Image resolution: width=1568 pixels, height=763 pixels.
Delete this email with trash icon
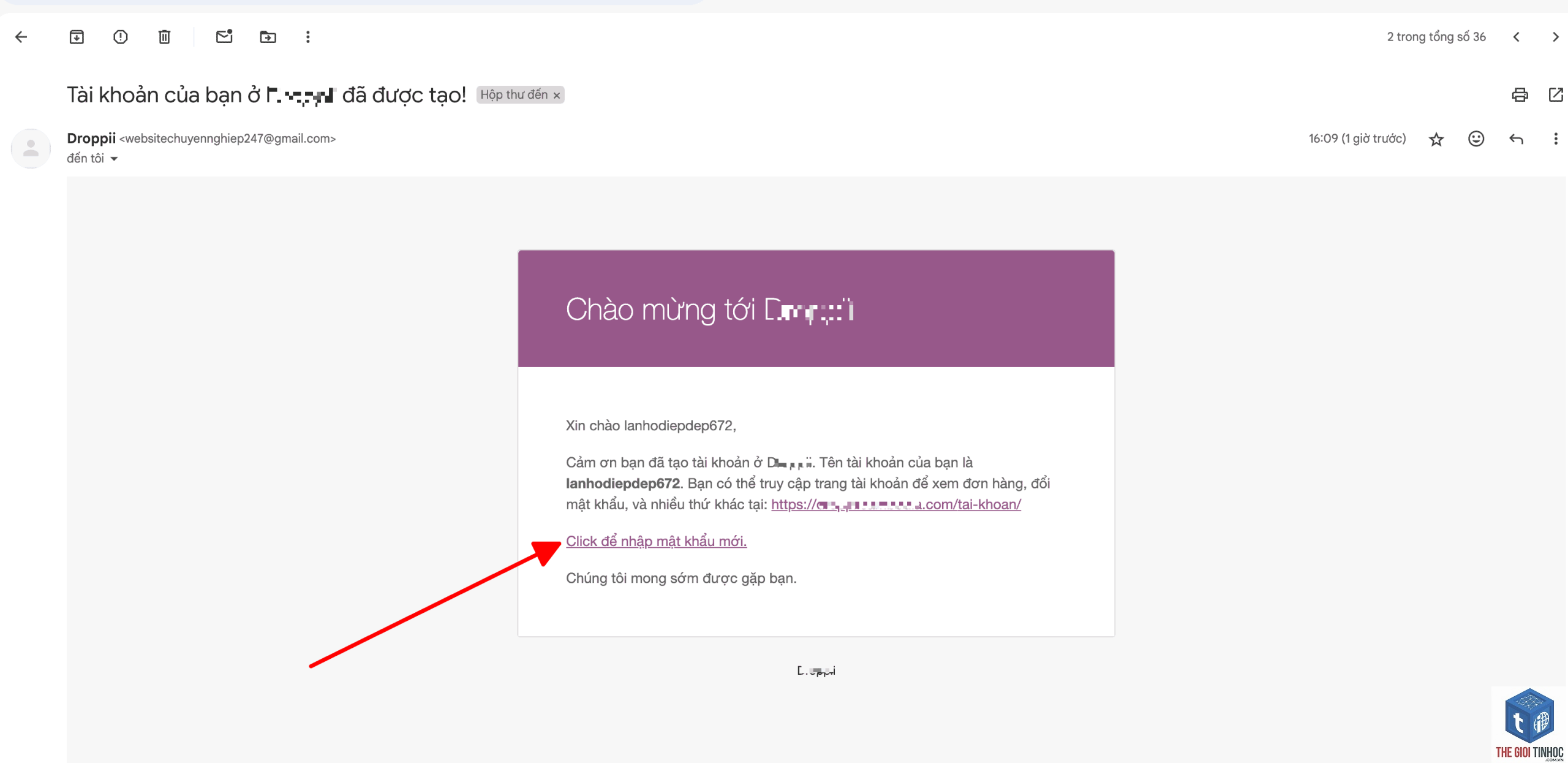(164, 37)
